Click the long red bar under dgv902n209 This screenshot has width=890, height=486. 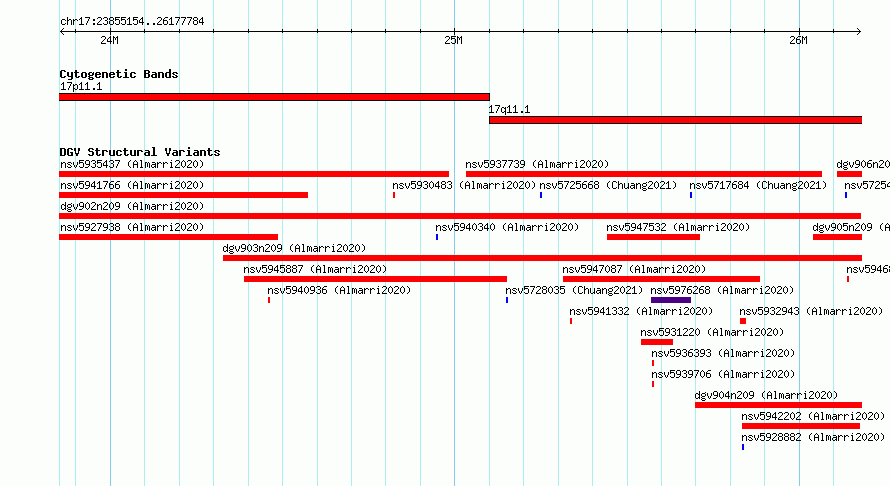click(x=460, y=216)
